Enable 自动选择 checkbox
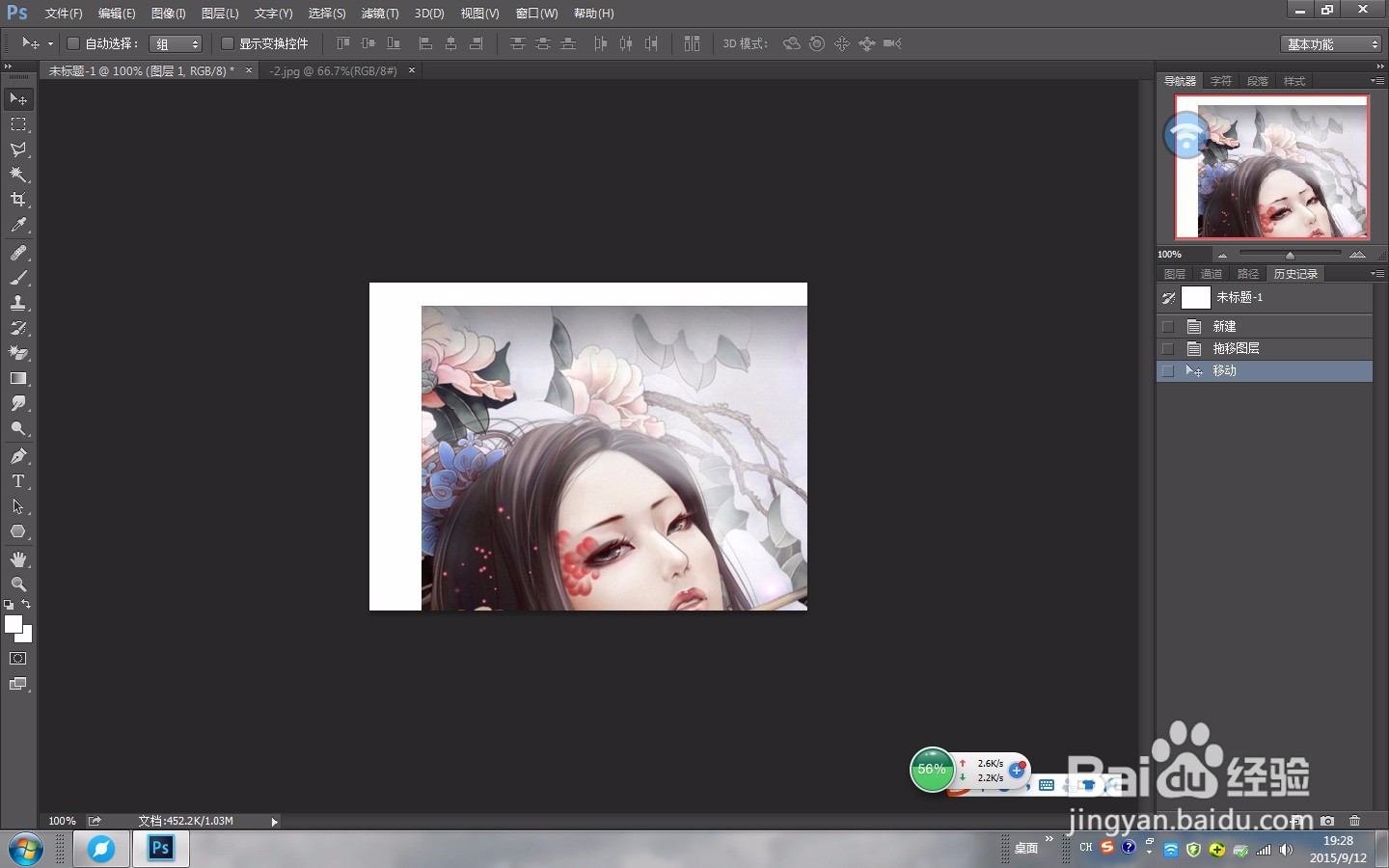Image resolution: width=1389 pixels, height=868 pixels. click(x=72, y=43)
